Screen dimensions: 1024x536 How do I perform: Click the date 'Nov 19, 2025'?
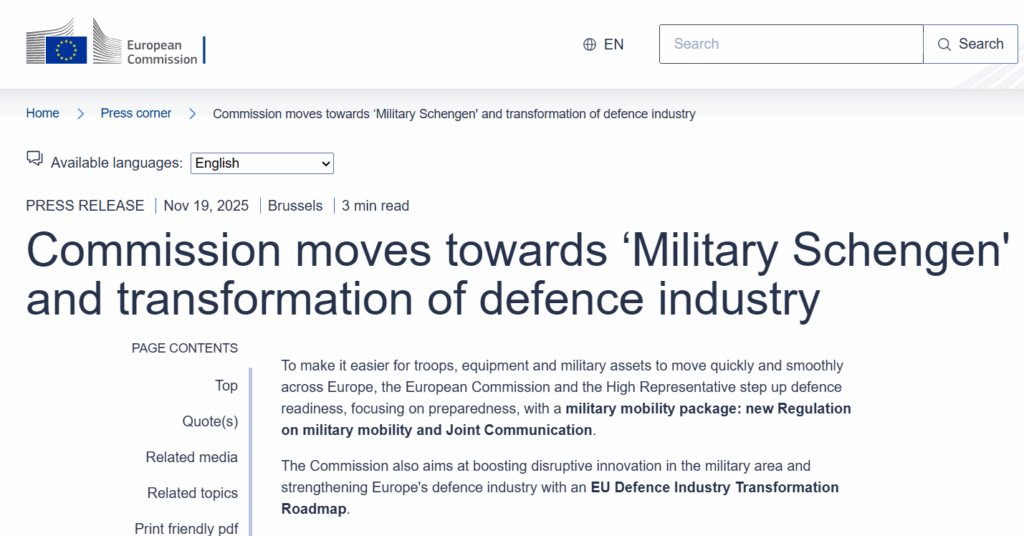[x=206, y=206]
